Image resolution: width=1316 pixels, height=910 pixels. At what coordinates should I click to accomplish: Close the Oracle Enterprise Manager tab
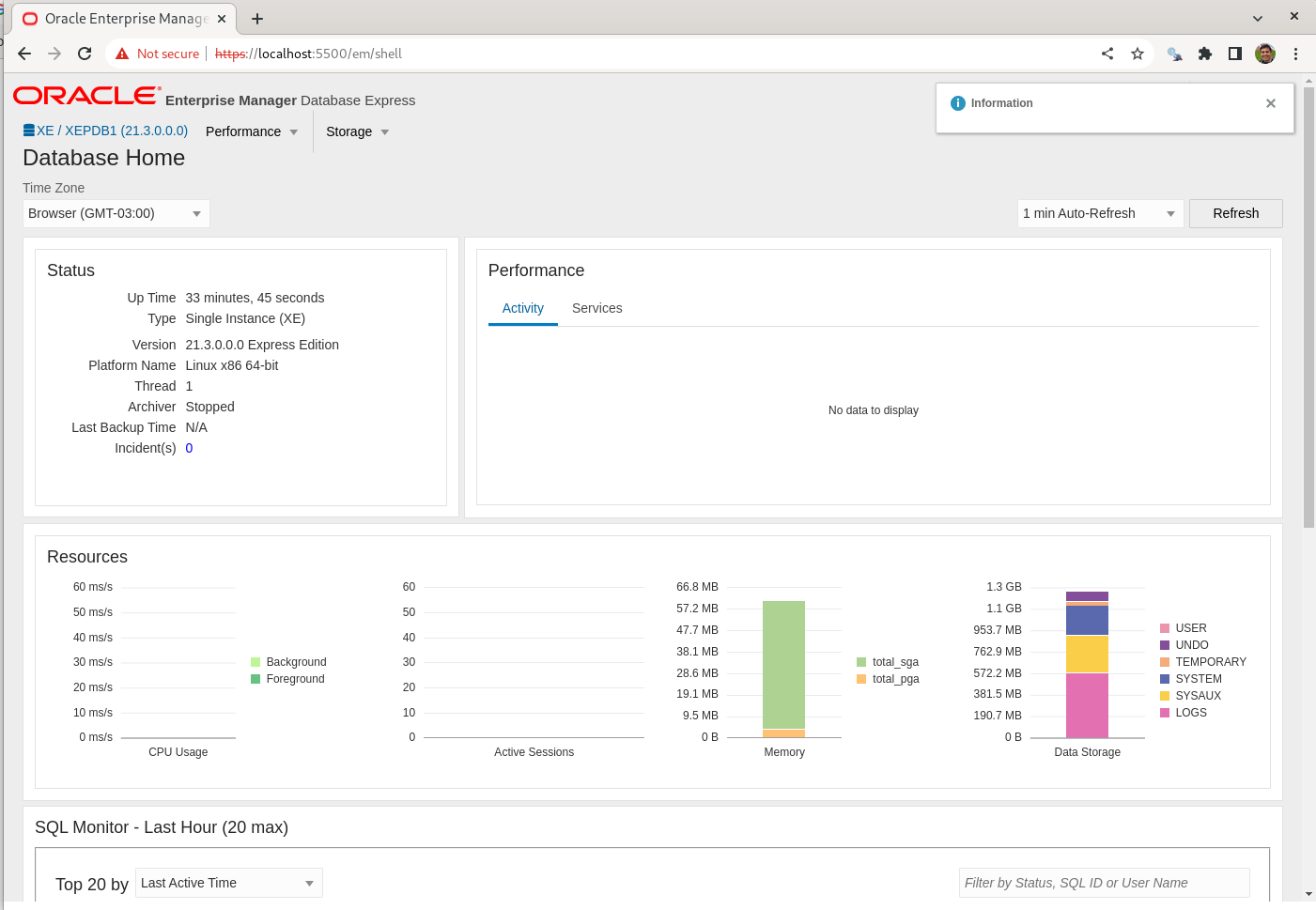222,19
